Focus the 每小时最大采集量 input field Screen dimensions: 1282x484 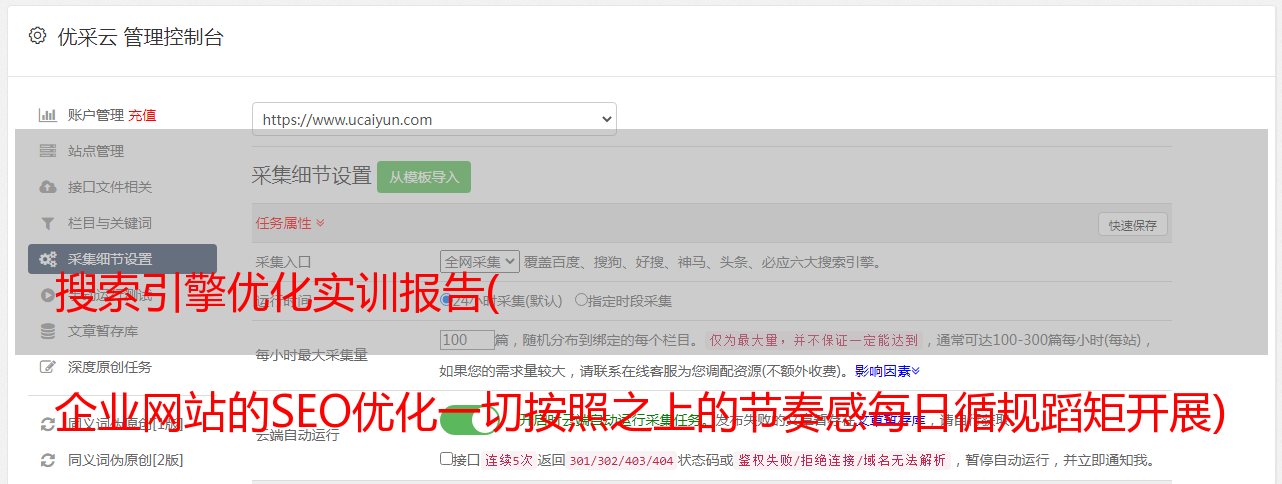pyautogui.click(x=467, y=340)
